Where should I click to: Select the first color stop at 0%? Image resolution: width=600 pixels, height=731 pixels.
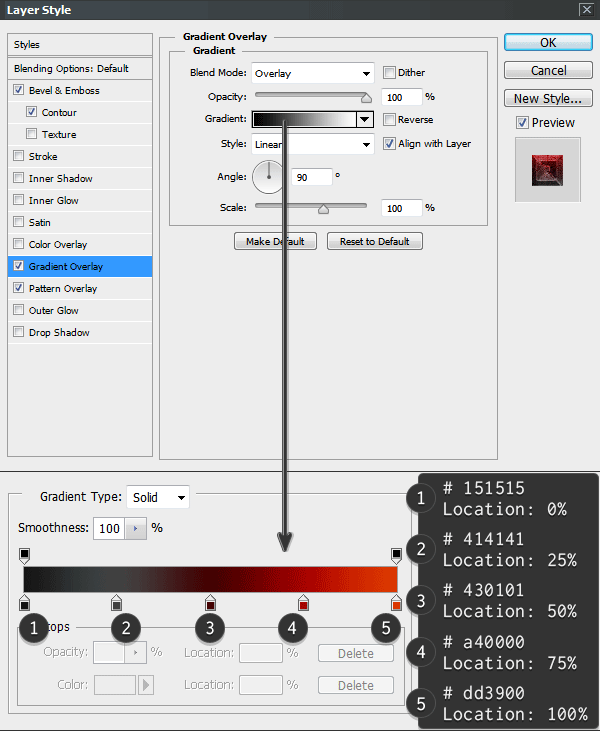(24, 602)
